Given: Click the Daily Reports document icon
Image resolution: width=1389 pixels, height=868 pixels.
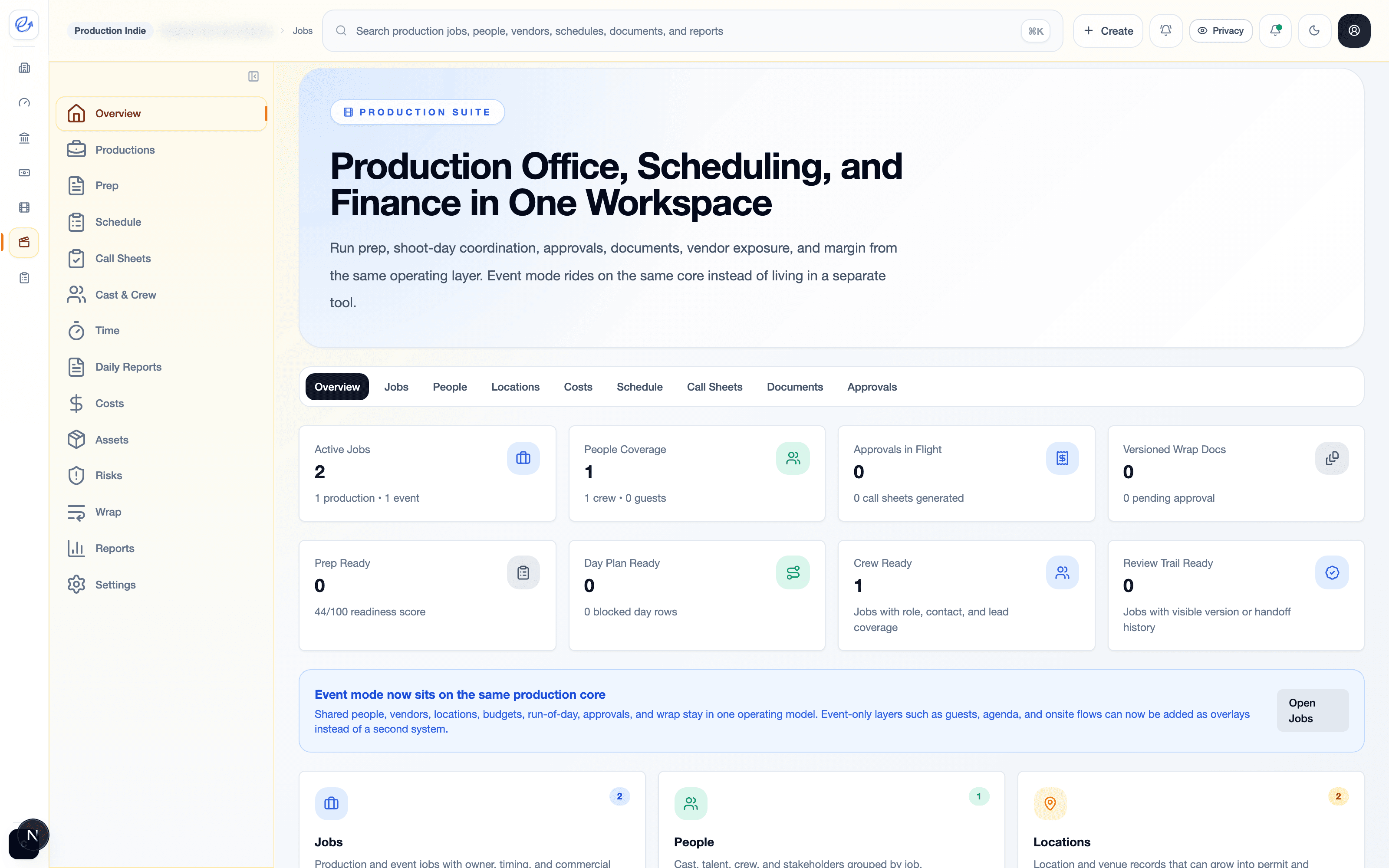Looking at the screenshot, I should (x=76, y=367).
